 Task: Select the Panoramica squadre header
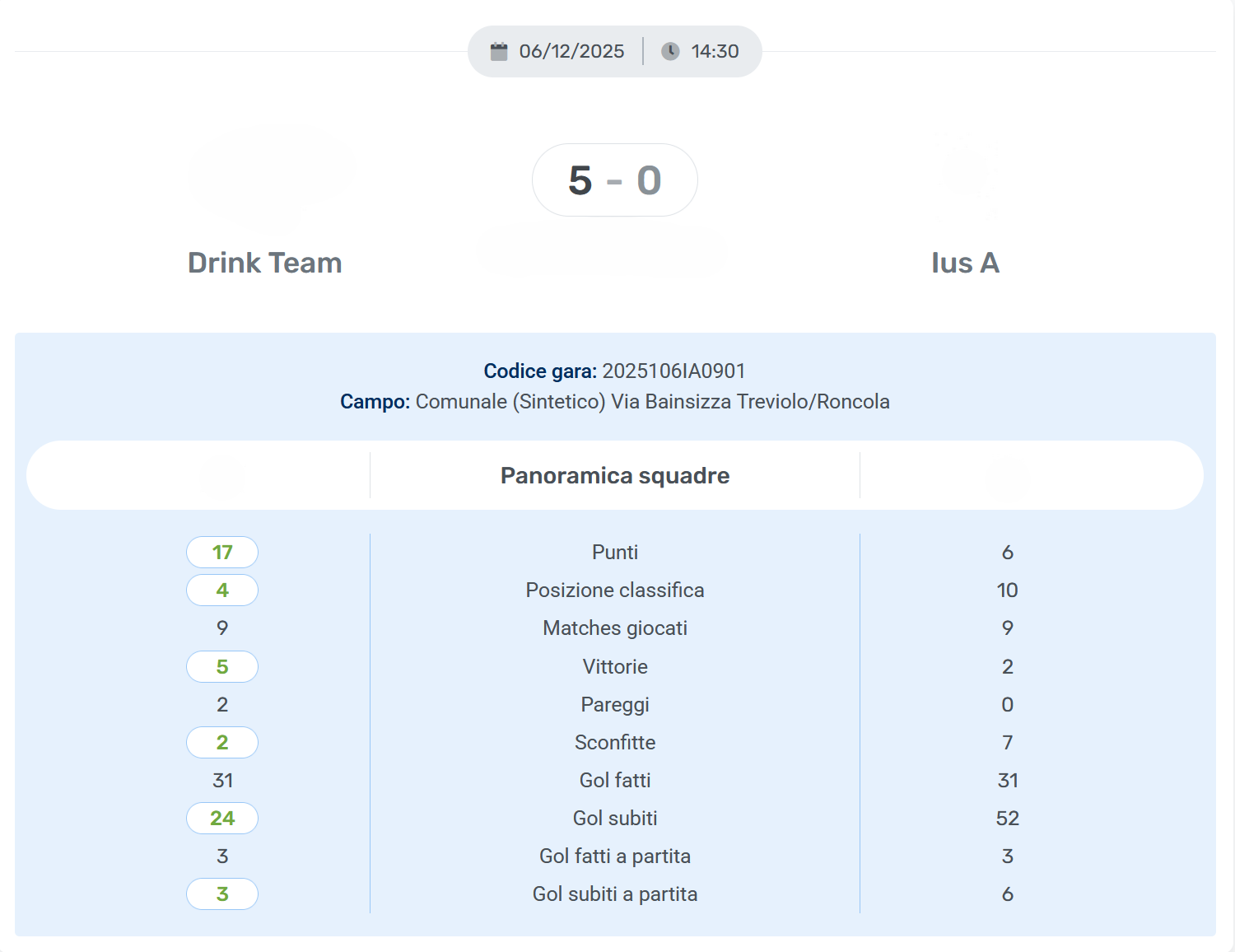click(615, 476)
